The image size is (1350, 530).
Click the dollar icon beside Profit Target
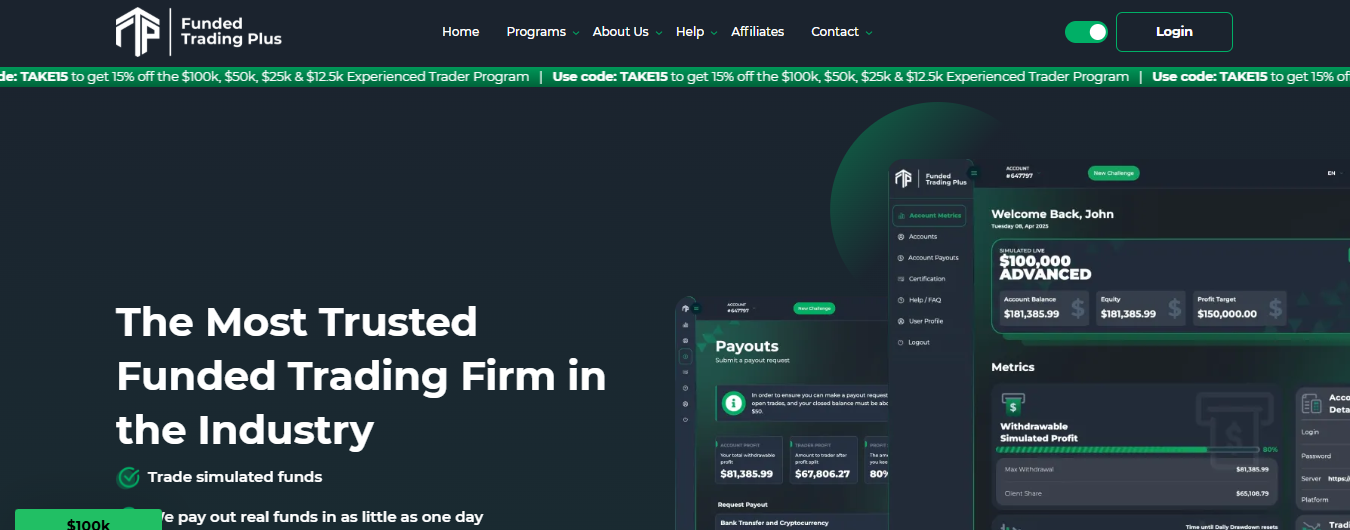(1274, 308)
